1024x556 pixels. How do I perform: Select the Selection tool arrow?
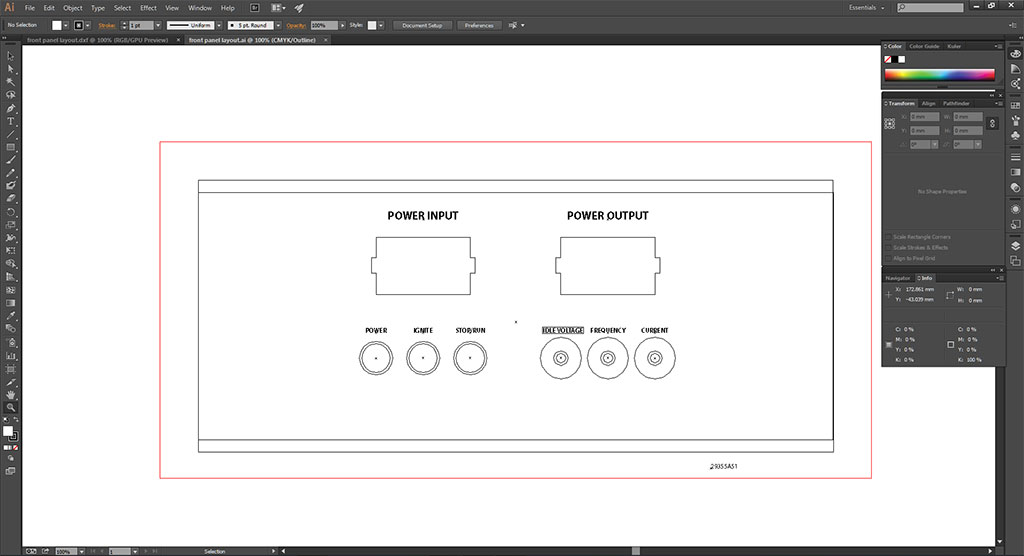10,56
